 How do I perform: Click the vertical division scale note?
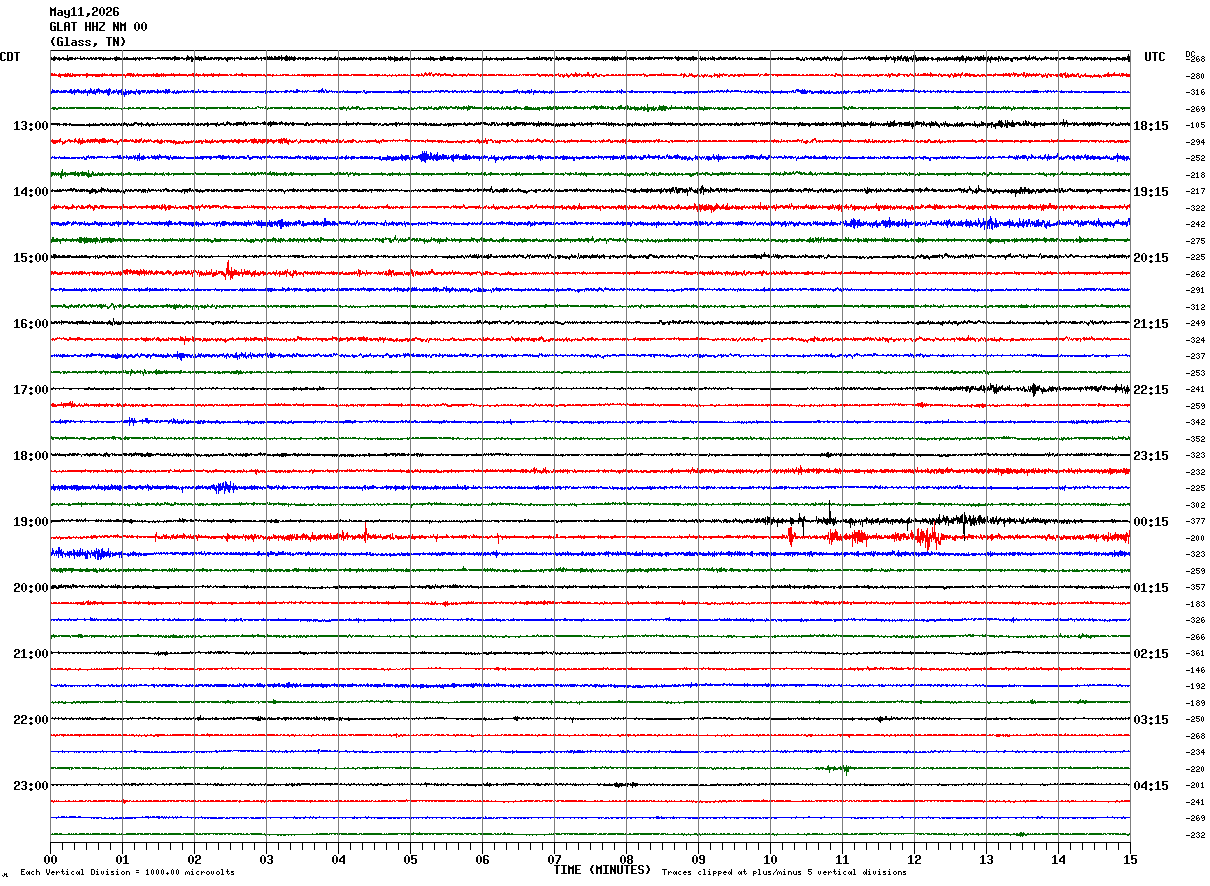(127, 872)
